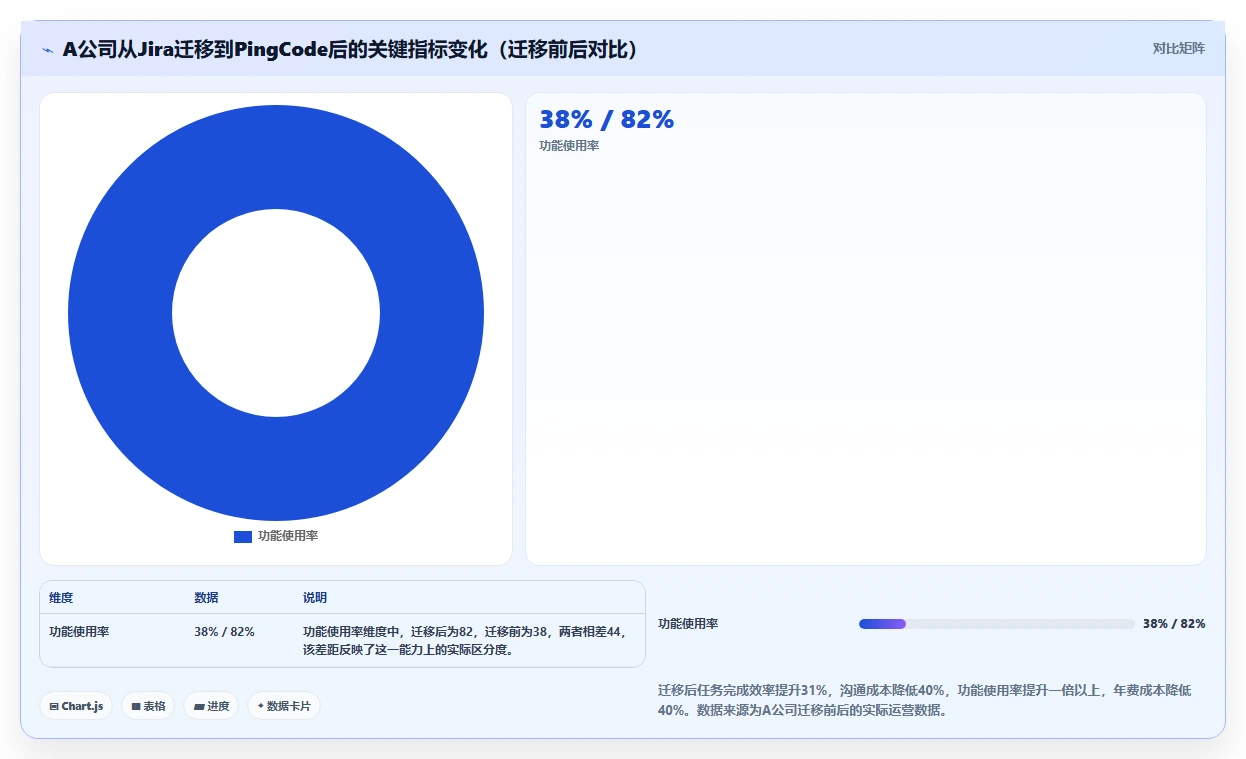Image resolution: width=1246 pixels, height=759 pixels.
Task: Select the 38% / 82% table cell
Action: [224, 632]
